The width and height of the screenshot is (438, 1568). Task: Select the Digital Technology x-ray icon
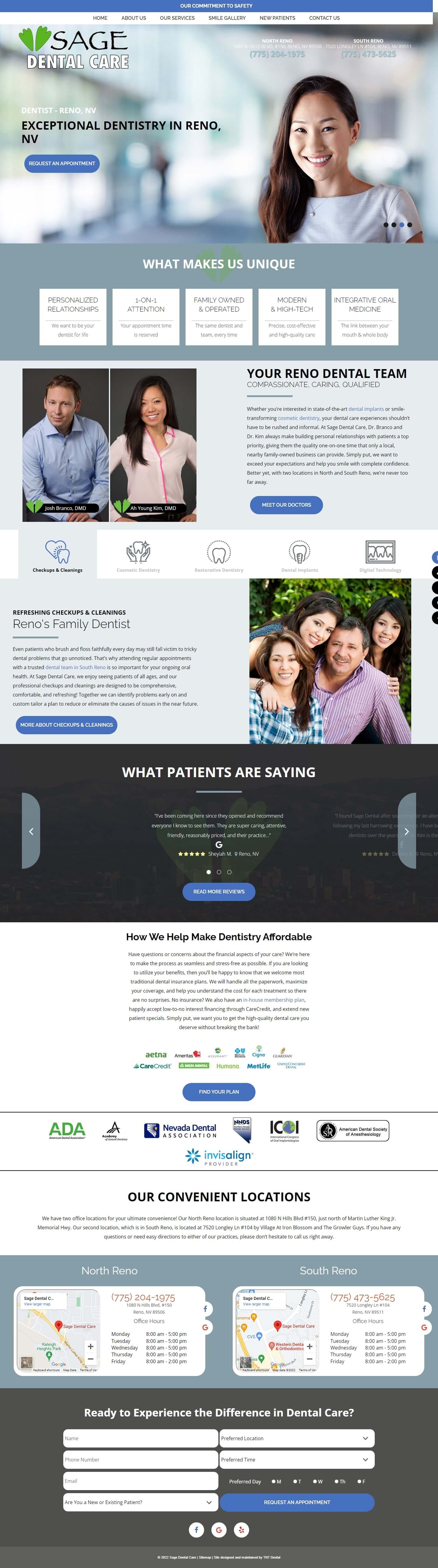tap(380, 552)
